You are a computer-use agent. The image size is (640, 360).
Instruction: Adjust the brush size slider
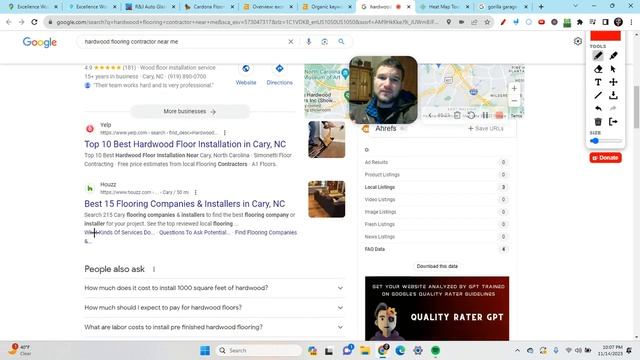[x=606, y=141]
